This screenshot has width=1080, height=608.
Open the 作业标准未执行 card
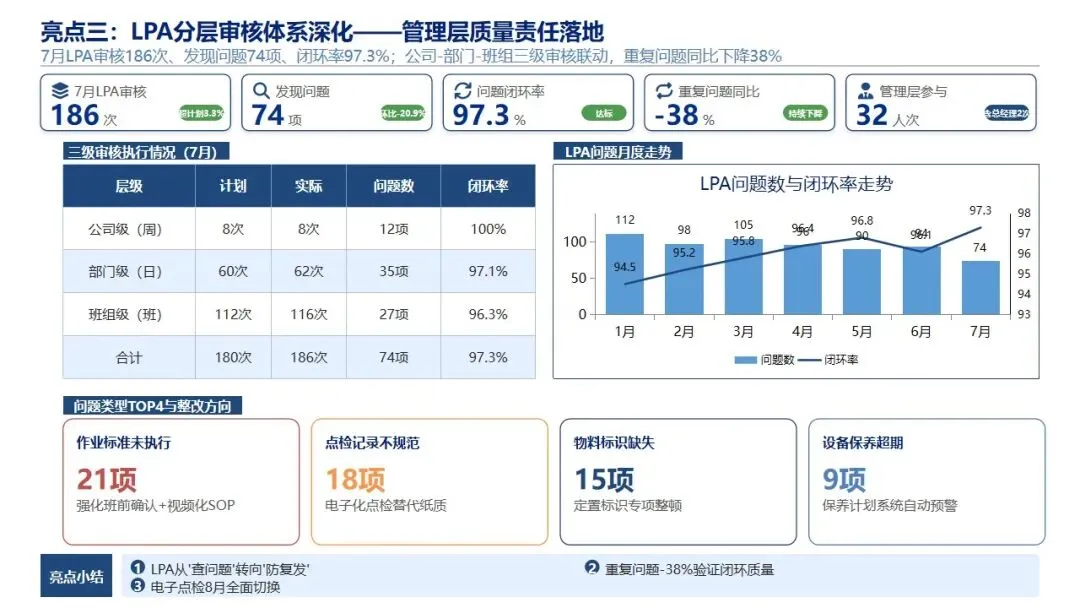(181, 481)
